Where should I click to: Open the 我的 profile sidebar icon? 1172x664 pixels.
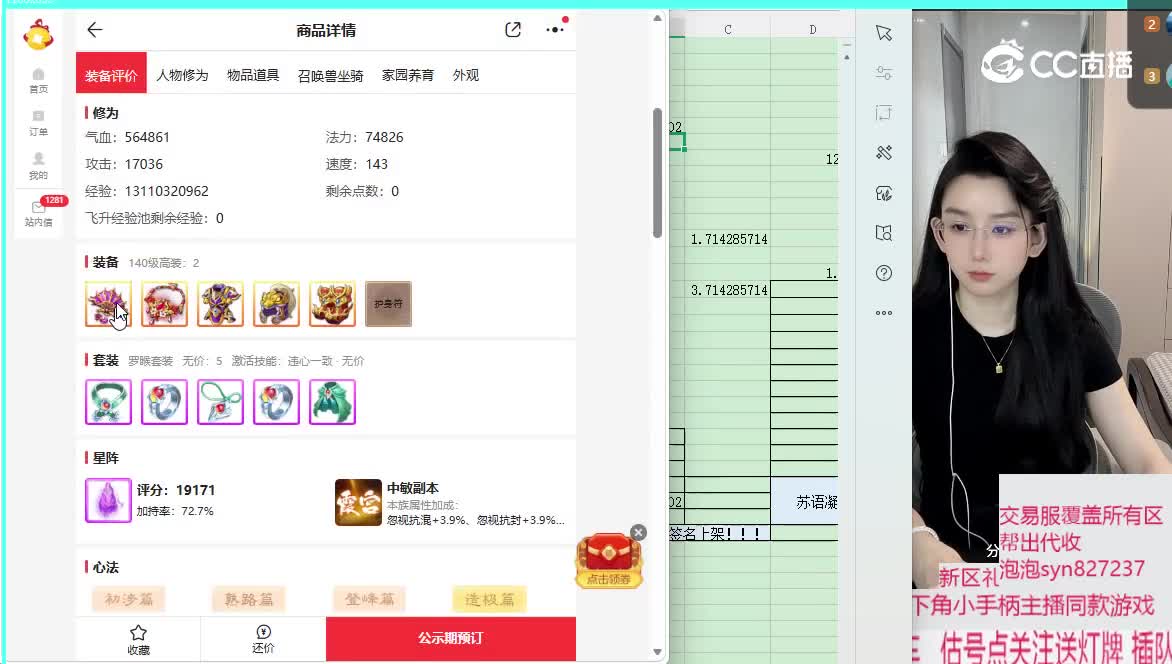pyautogui.click(x=38, y=166)
